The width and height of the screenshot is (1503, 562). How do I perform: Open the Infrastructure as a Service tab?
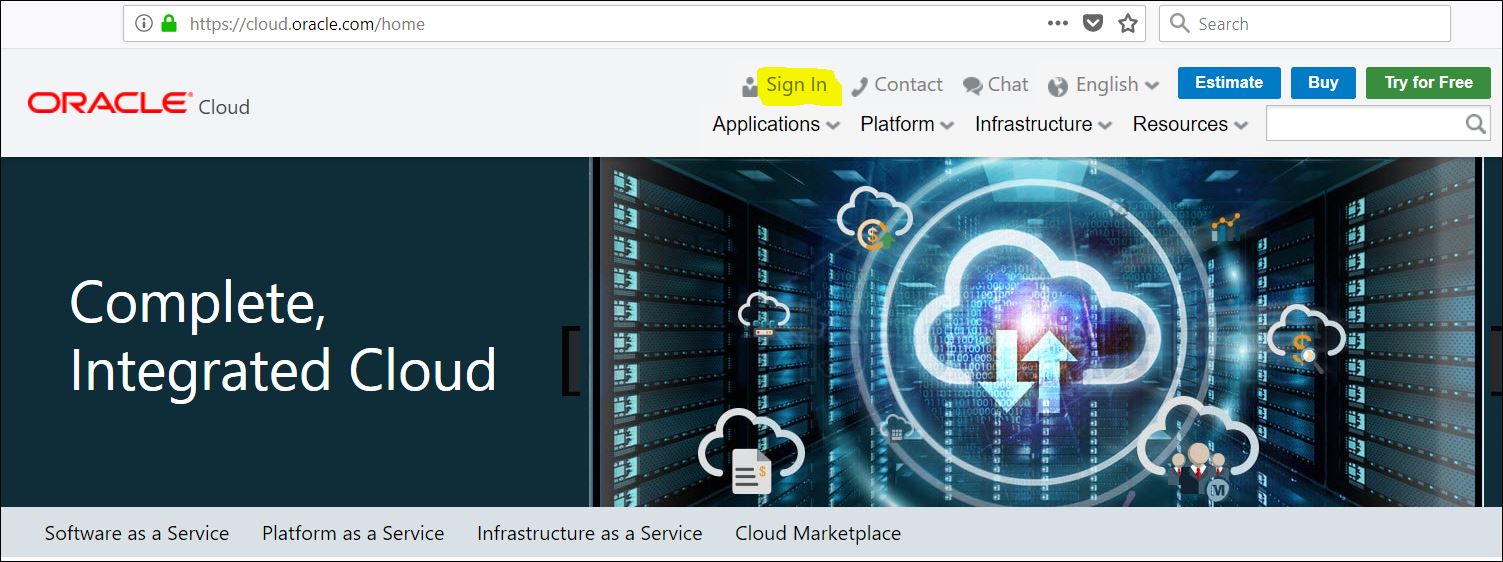[589, 533]
